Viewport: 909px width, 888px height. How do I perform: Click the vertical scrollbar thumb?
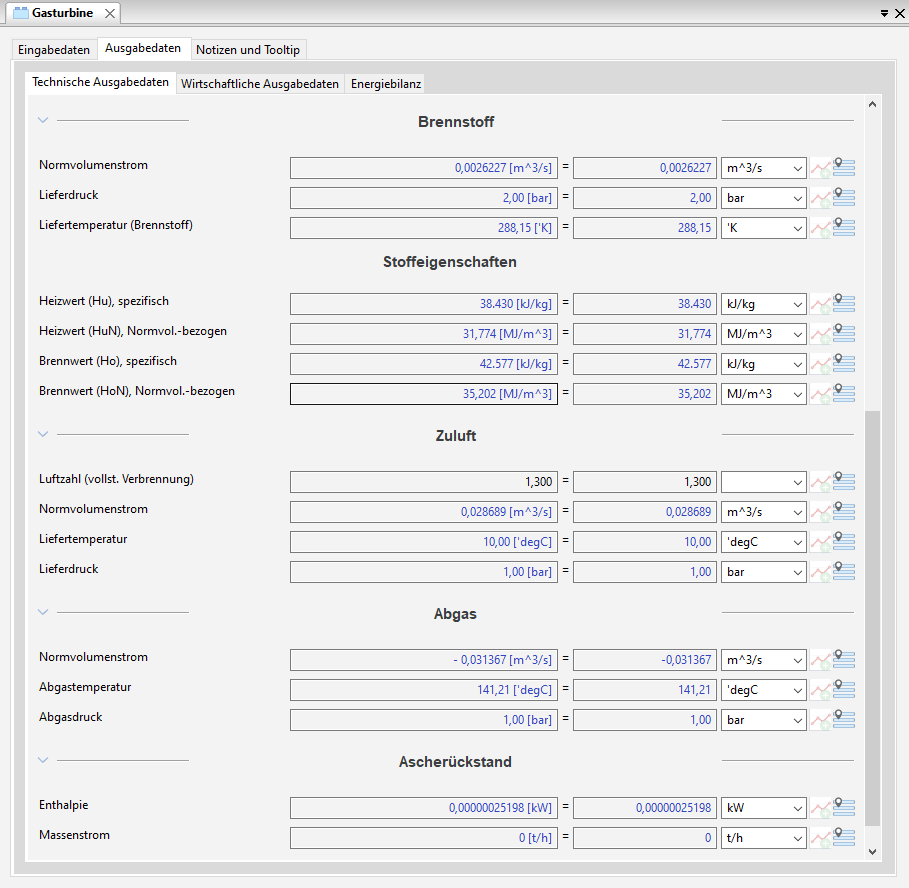pos(872,618)
